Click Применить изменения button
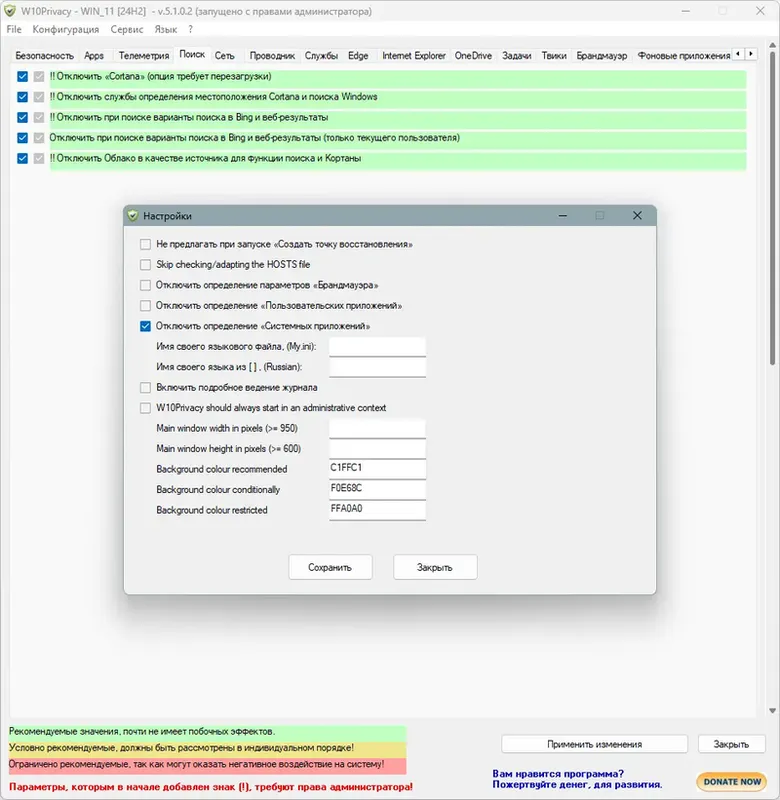Image resolution: width=780 pixels, height=800 pixels. click(594, 744)
